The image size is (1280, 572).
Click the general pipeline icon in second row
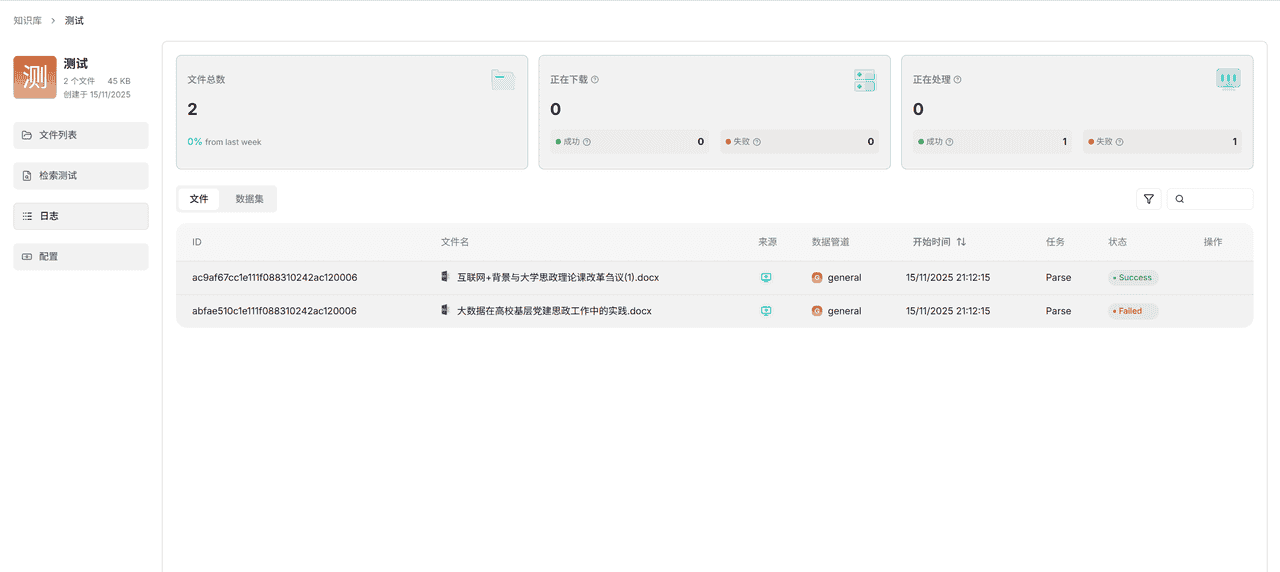[817, 311]
